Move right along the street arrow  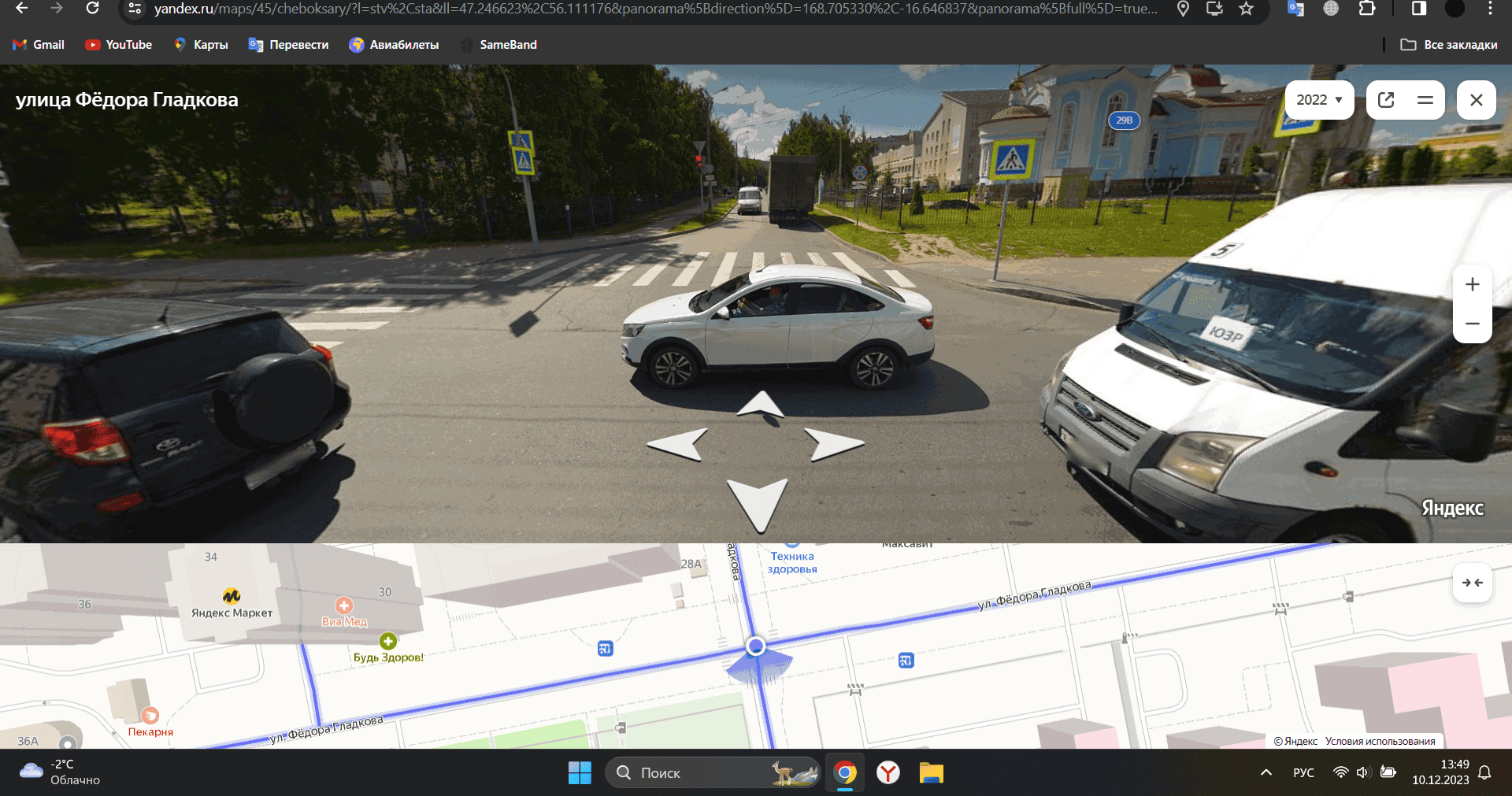click(833, 444)
